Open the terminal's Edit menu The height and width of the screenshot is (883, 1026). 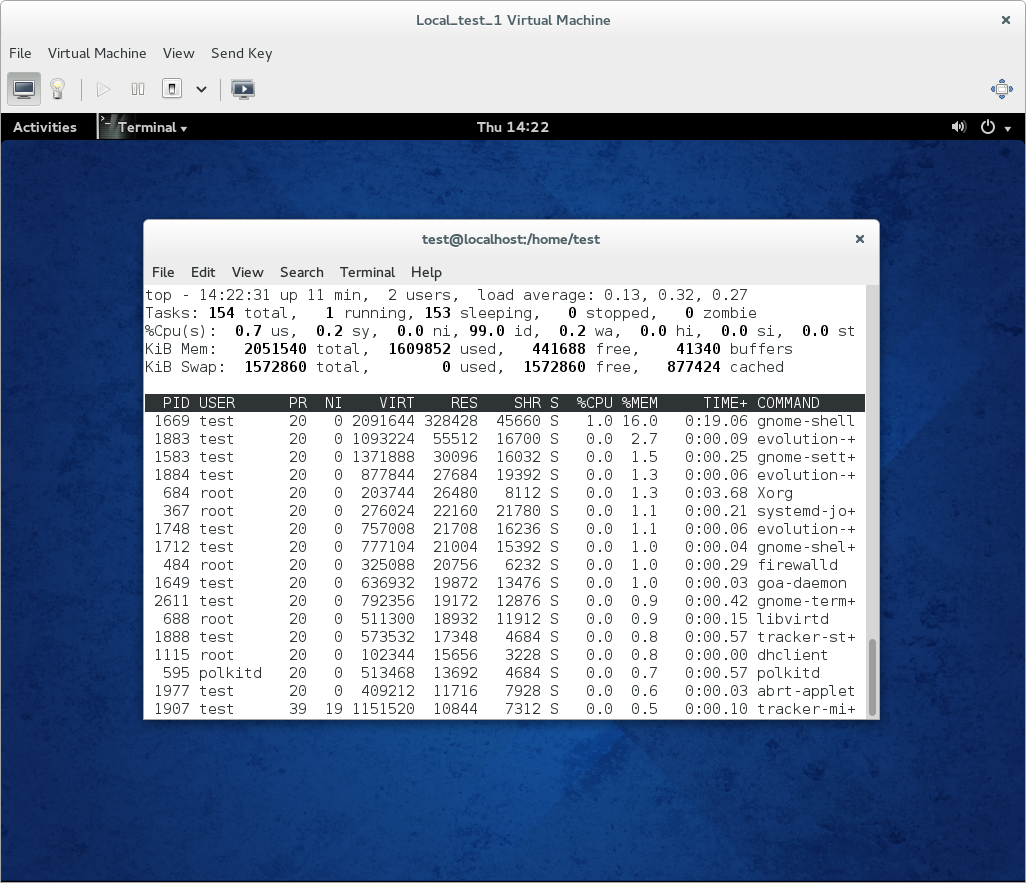click(x=203, y=272)
